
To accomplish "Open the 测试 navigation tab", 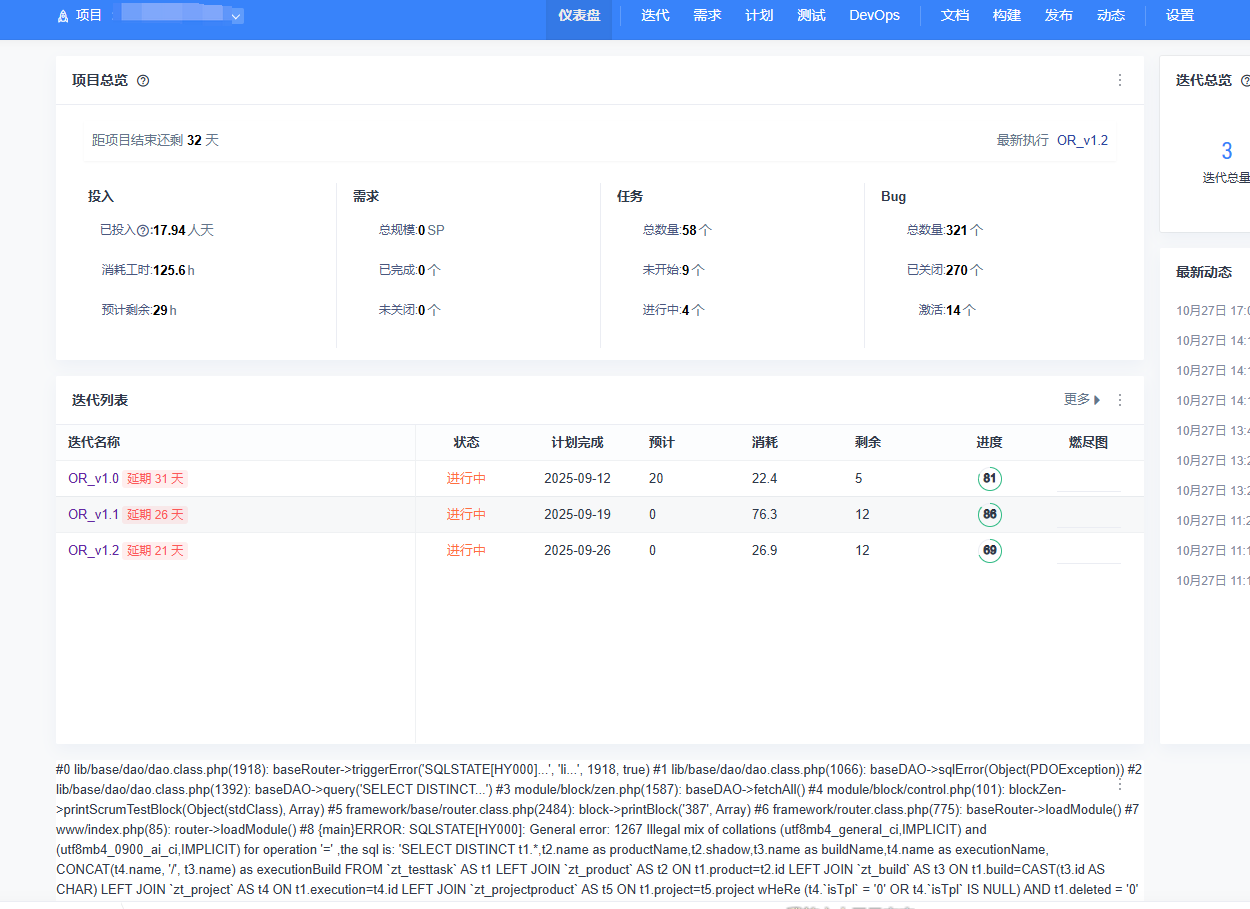I will (x=811, y=16).
